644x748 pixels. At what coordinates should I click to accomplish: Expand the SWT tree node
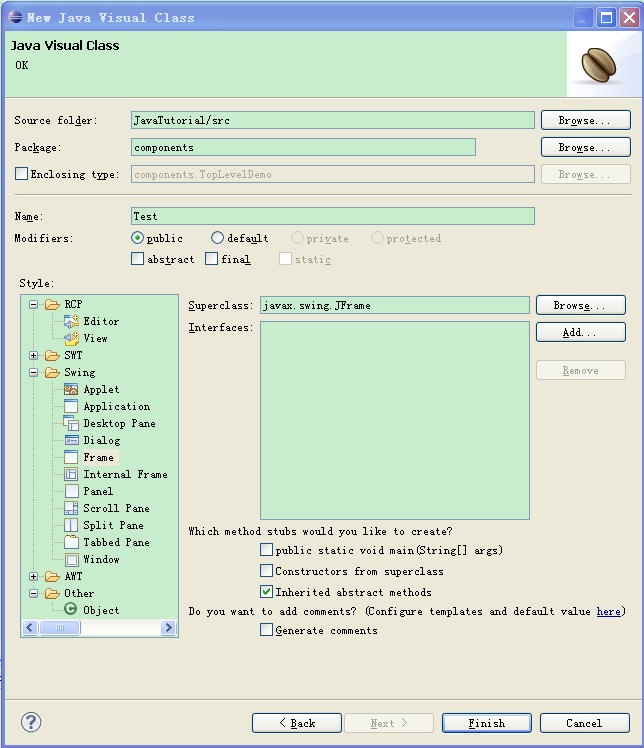click(x=33, y=355)
